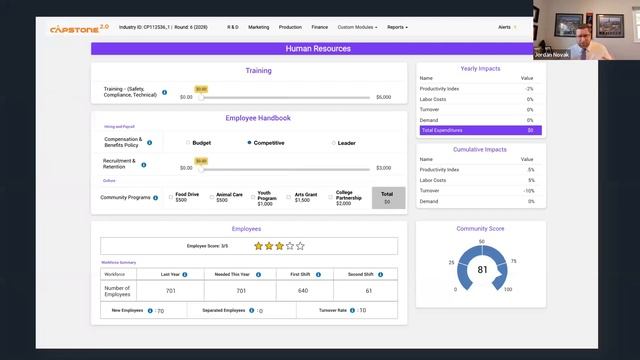
Task: Expand the Reports dropdown menu
Action: [397, 27]
